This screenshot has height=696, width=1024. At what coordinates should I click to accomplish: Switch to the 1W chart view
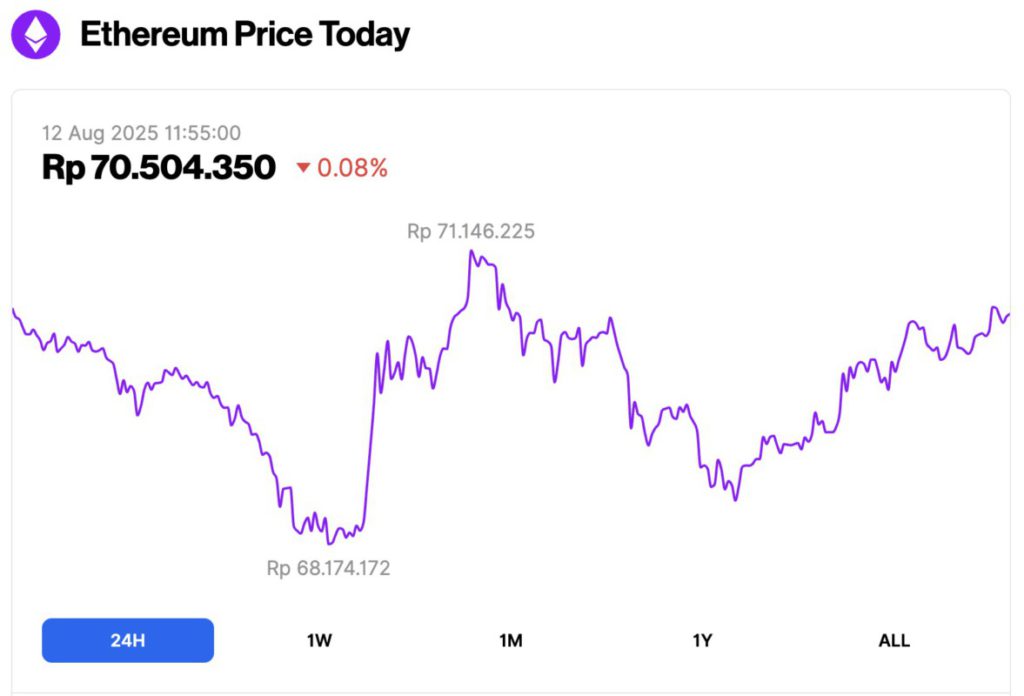tap(319, 640)
